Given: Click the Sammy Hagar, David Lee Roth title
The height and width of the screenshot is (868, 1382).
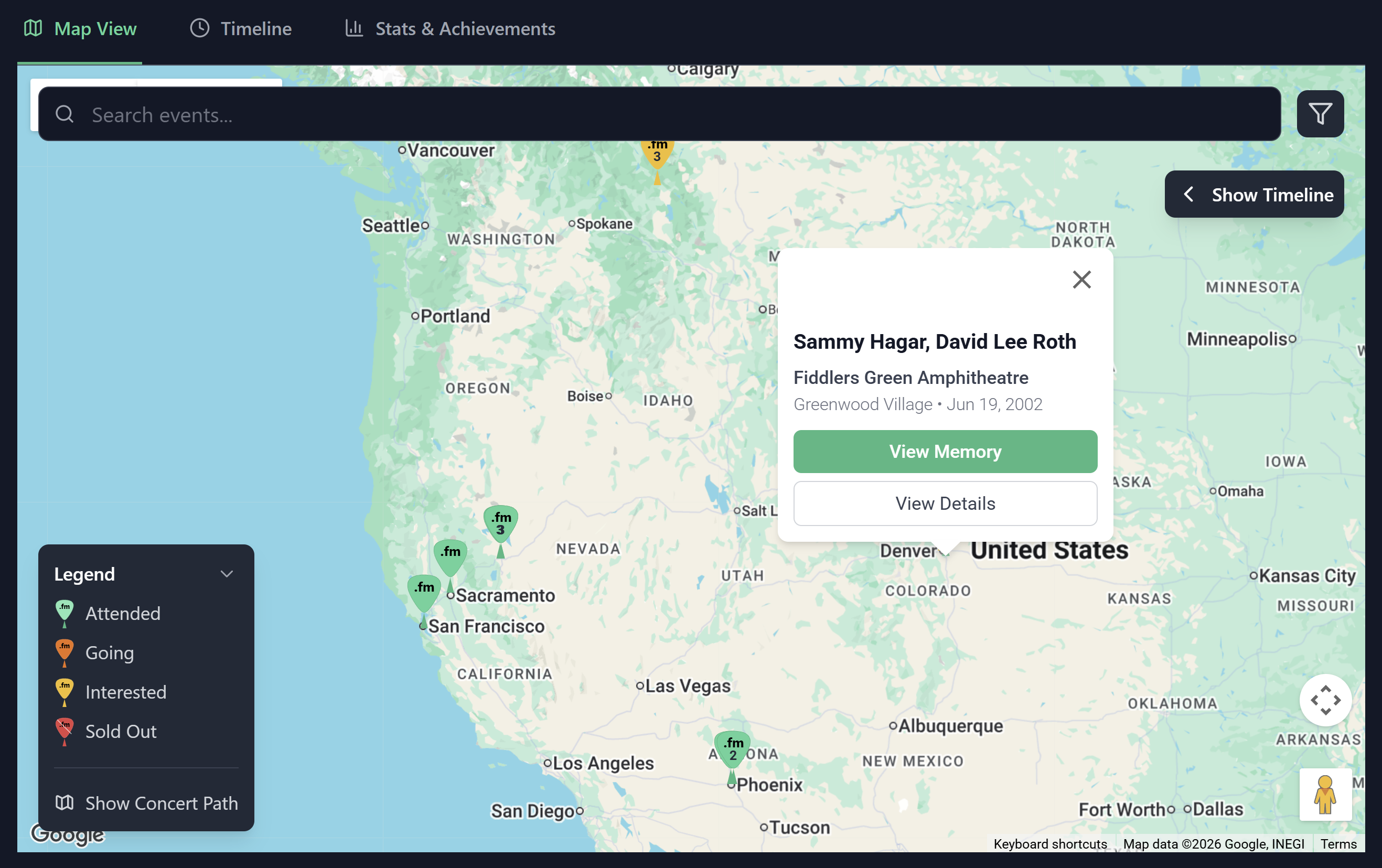Looking at the screenshot, I should point(934,341).
